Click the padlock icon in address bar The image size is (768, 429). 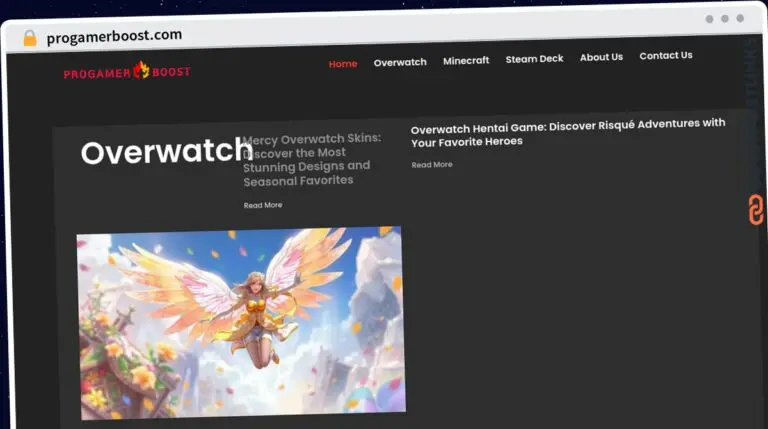[30, 38]
